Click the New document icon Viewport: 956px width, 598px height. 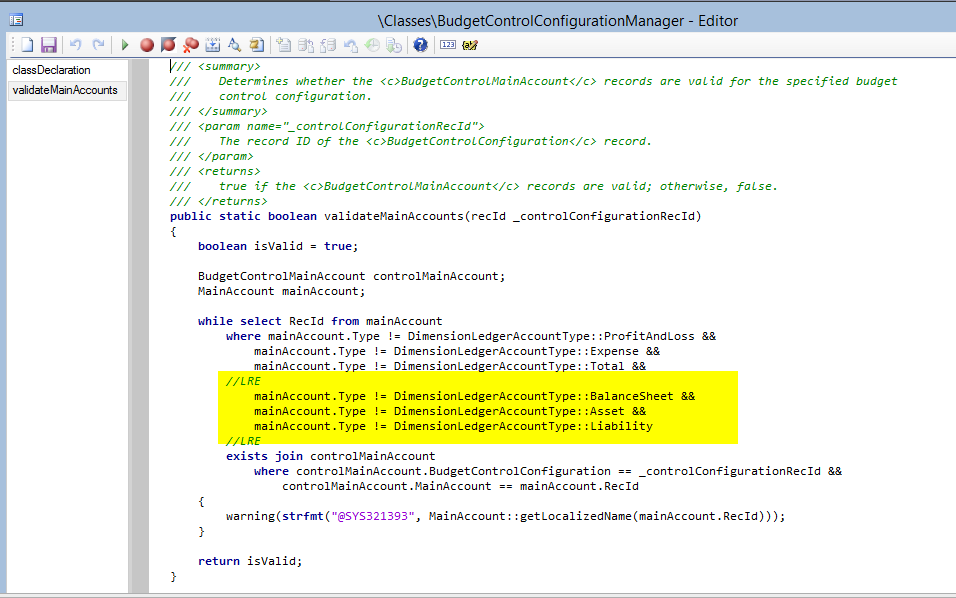pos(28,45)
